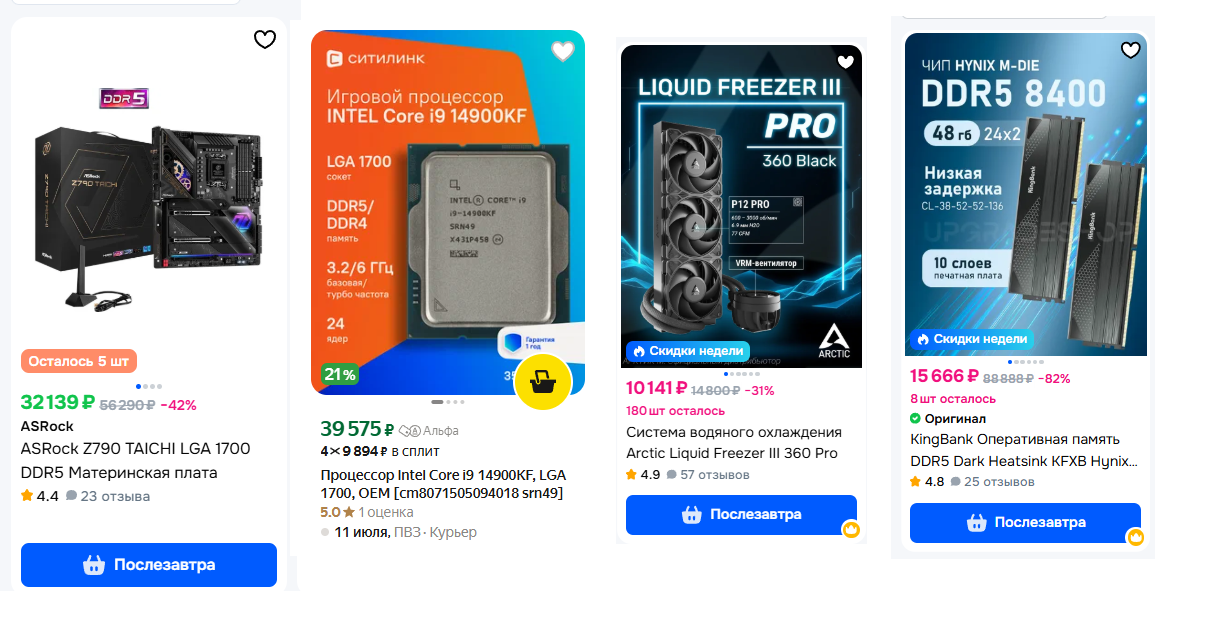Click Послезавтра button under Arctic Liquid Freezer
The image size is (1224, 619).
[x=741, y=515]
